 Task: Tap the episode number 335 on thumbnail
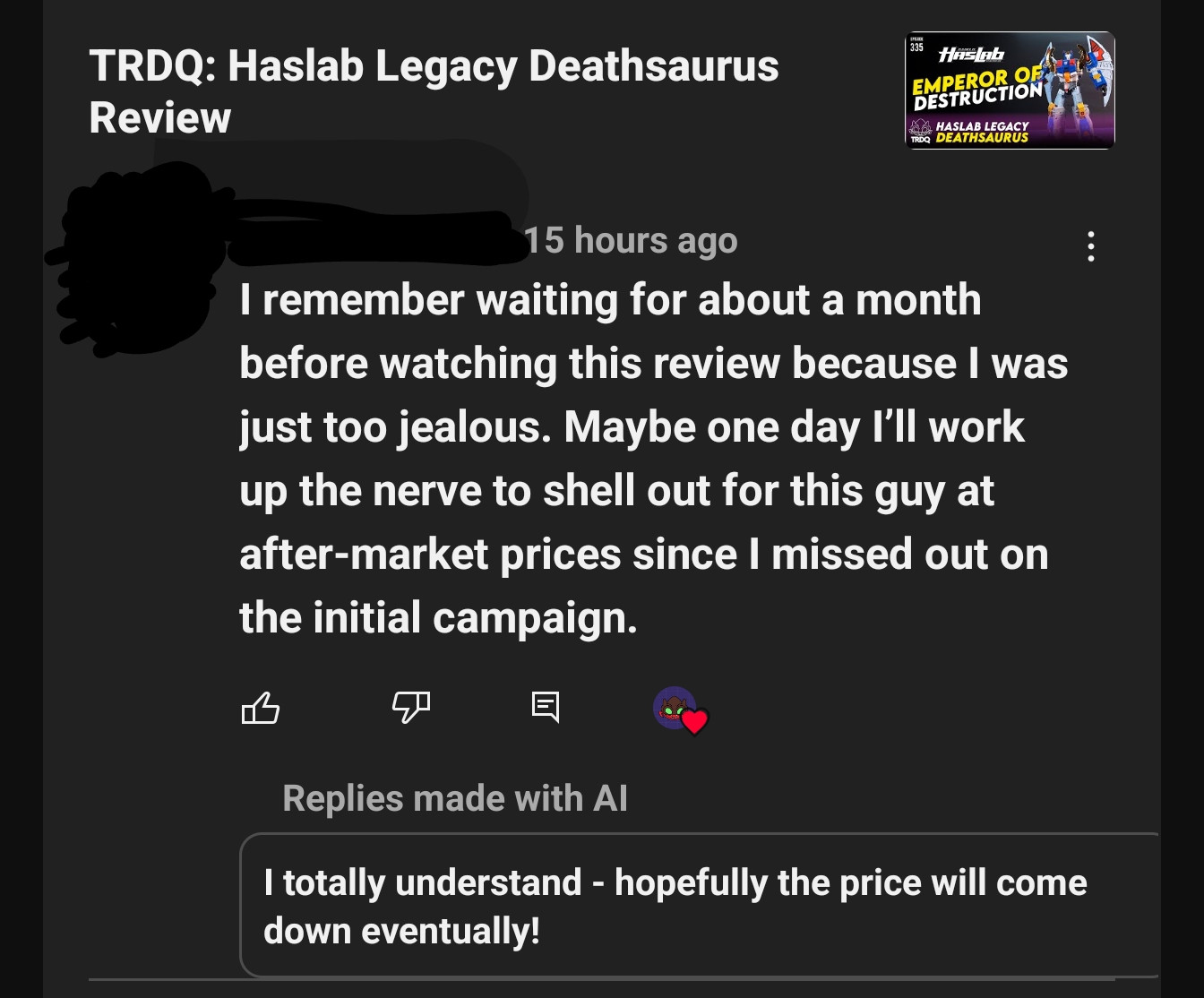(916, 47)
